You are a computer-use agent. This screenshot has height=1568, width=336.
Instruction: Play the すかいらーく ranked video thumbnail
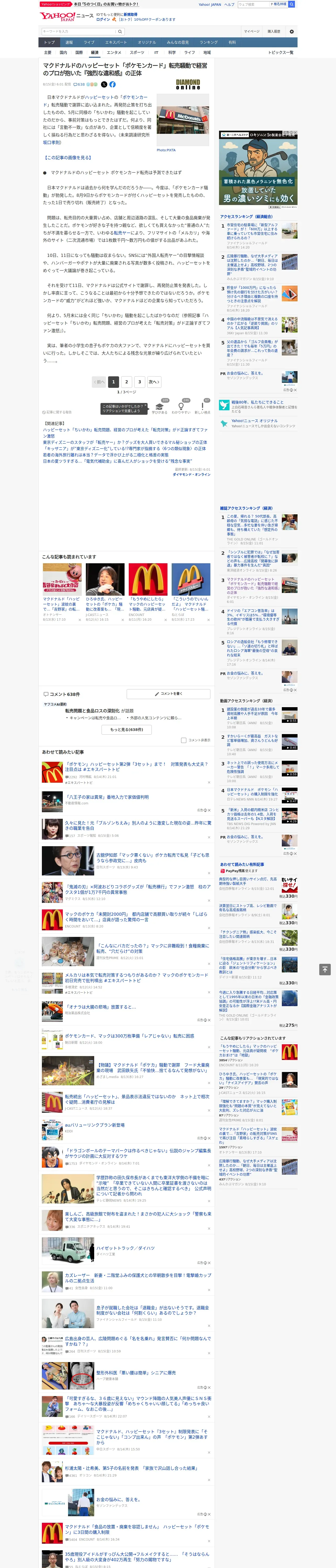289,741
